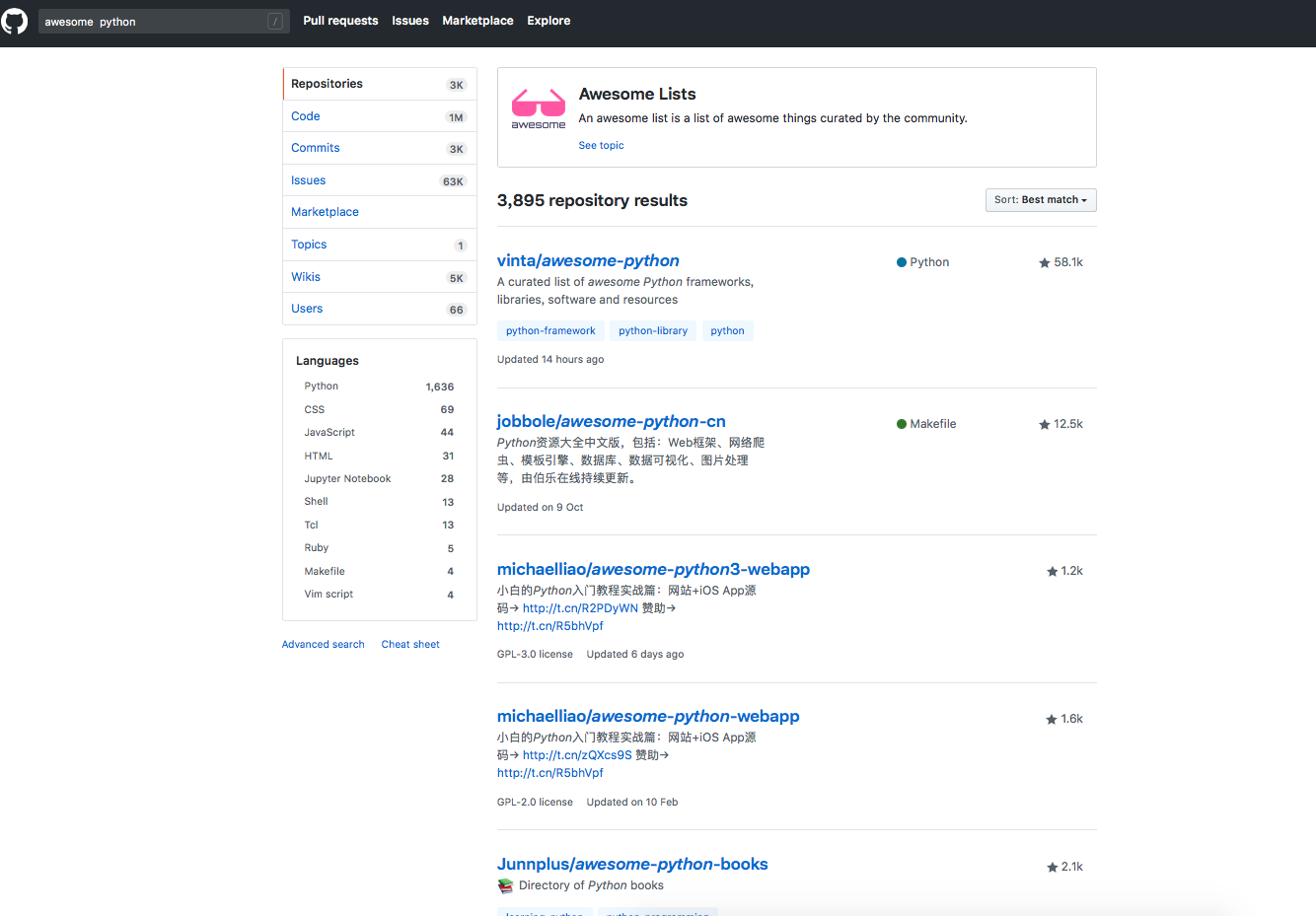Screen dimensions: 1316x916
Task: Filter results by JavaScript language
Action: [379, 432]
